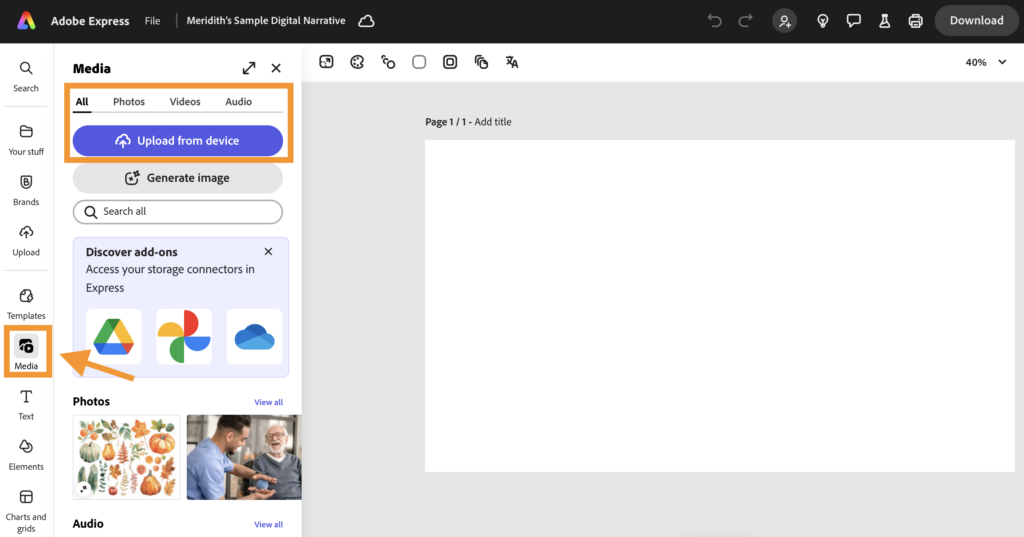Image resolution: width=1024 pixels, height=537 pixels.
Task: Click the Google Drive add-on icon
Action: [114, 337]
